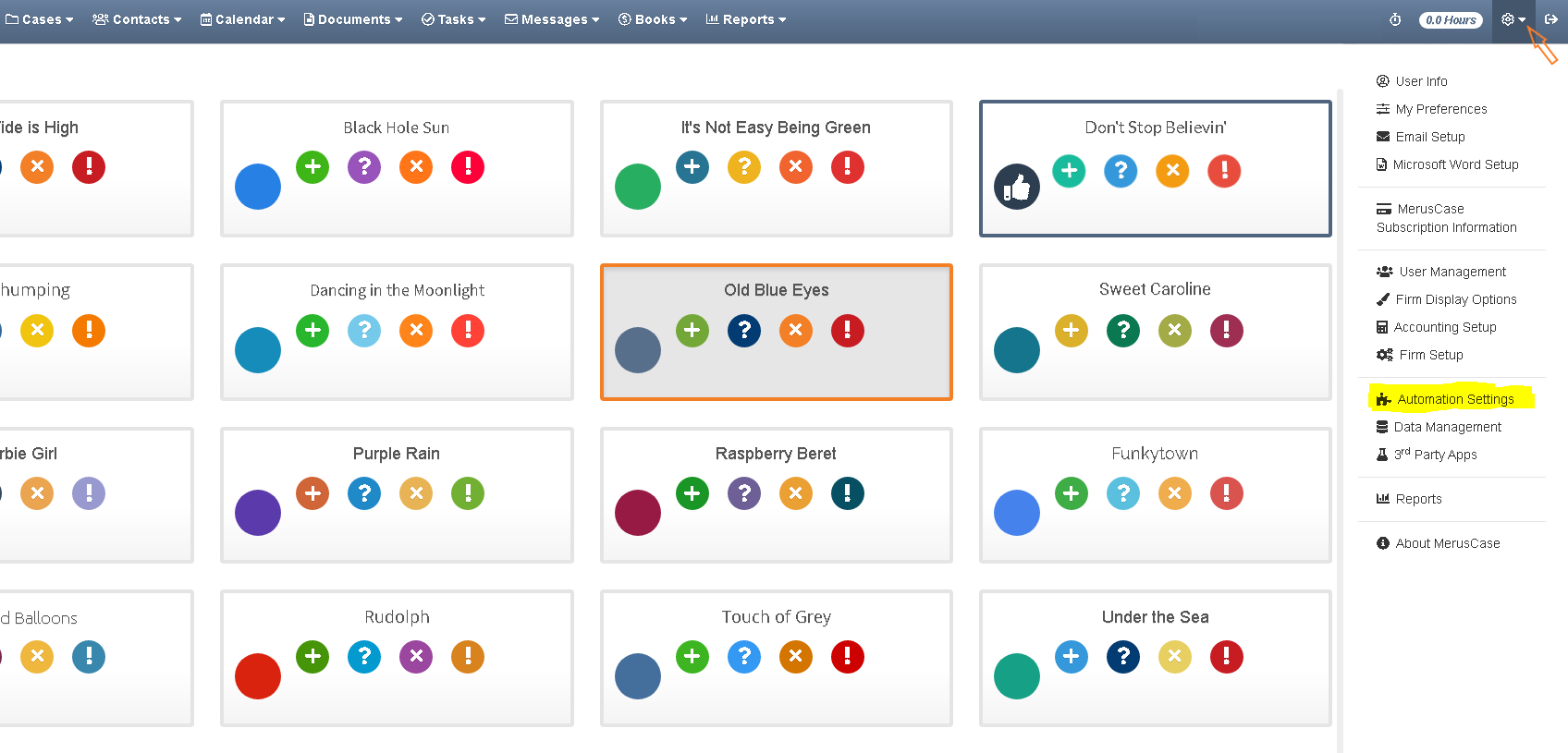
Task: Click orange exclamation icon in Rudolph
Action: (x=468, y=657)
